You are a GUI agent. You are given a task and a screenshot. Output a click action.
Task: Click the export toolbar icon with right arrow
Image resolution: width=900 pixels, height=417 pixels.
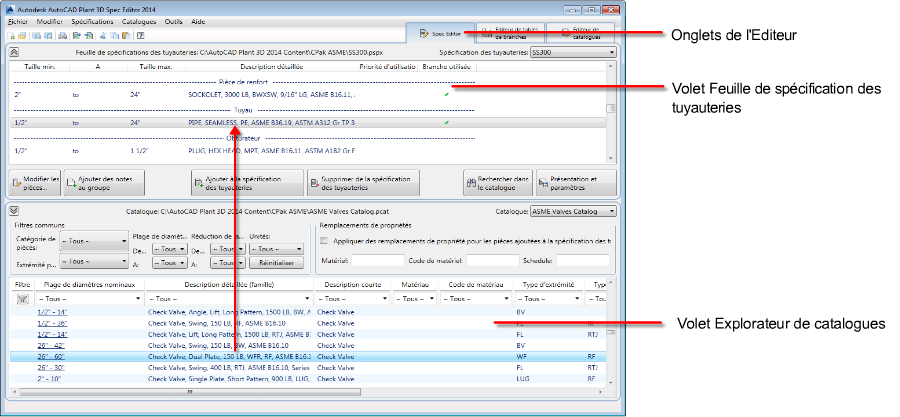(x=76, y=36)
